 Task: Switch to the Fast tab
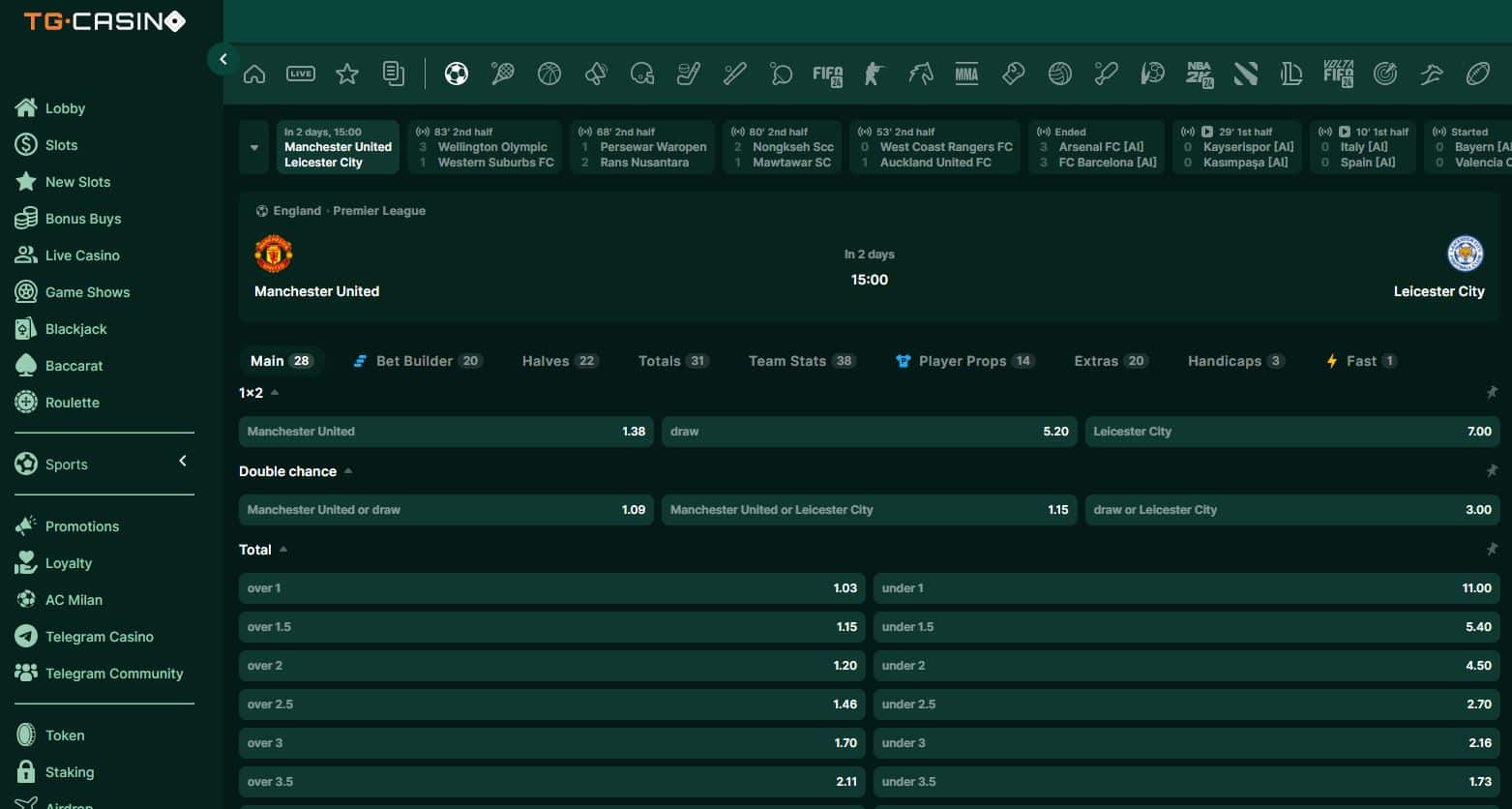pyautogui.click(x=1361, y=361)
